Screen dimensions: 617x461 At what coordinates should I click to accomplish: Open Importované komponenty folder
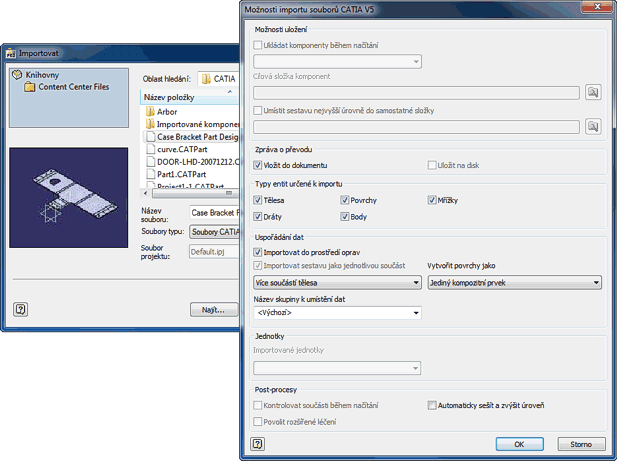[192, 124]
